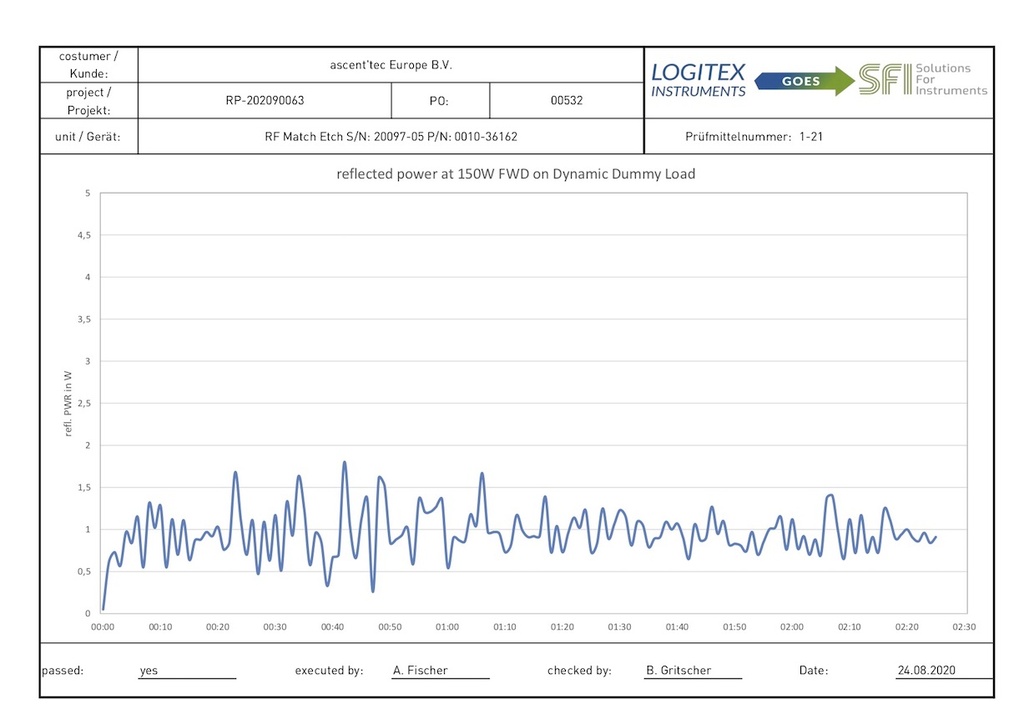Click the SFI Solutions For Instruments logo

[923, 80]
